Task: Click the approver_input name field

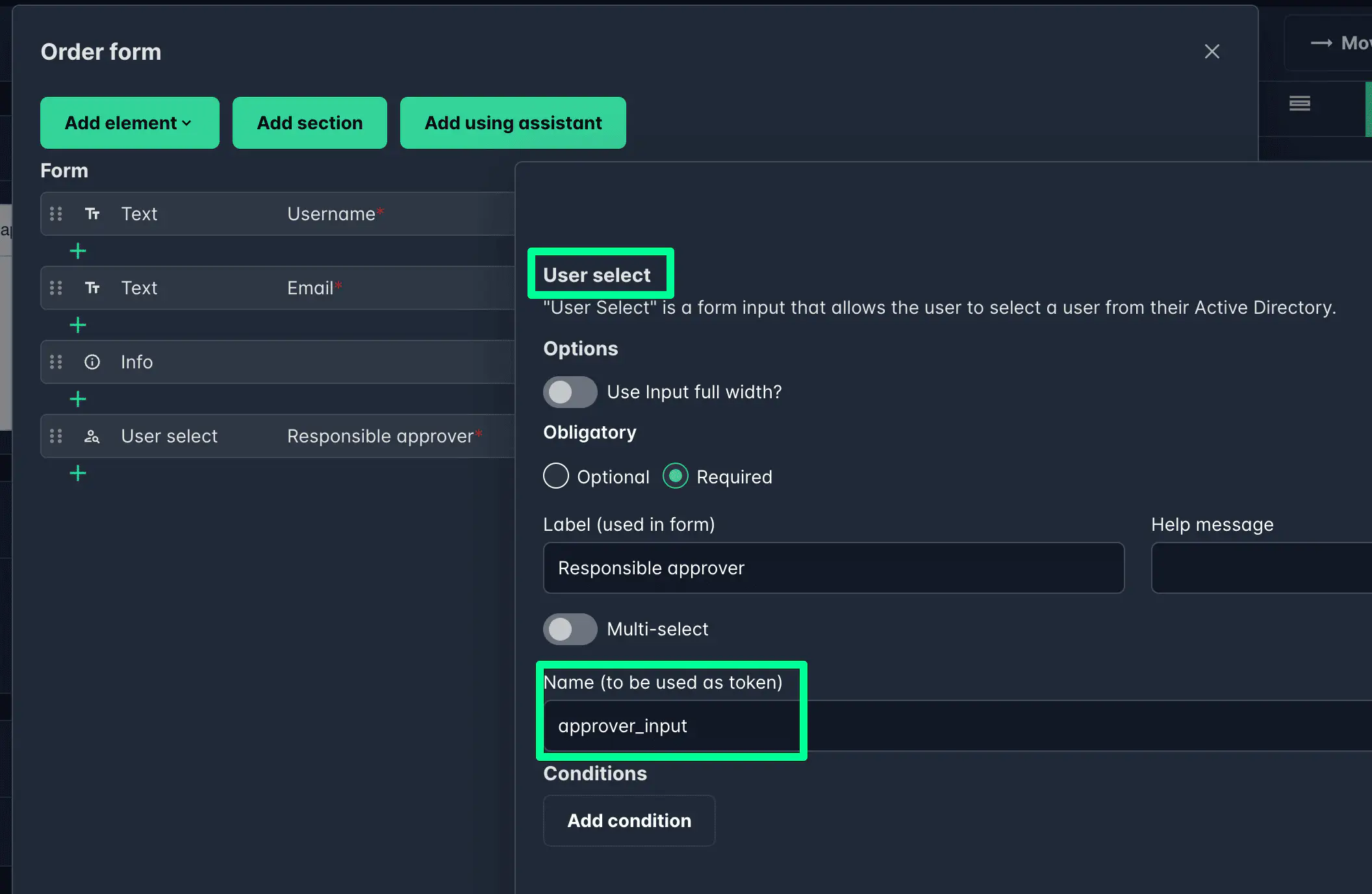Action: (671, 726)
